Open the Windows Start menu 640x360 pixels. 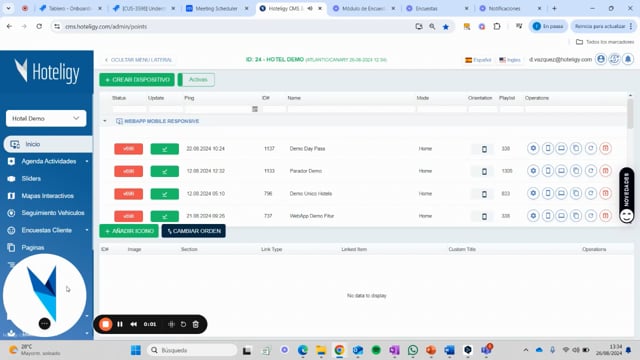136,350
